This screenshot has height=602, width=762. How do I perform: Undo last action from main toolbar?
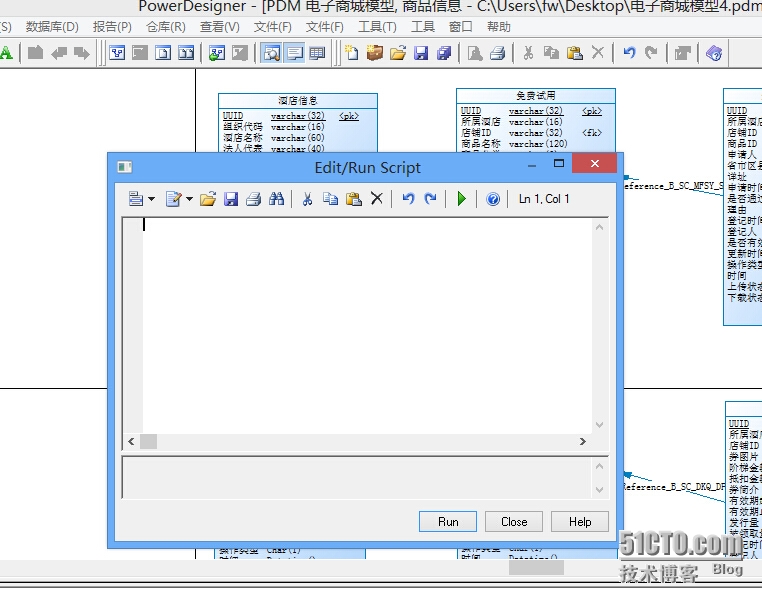coord(629,52)
